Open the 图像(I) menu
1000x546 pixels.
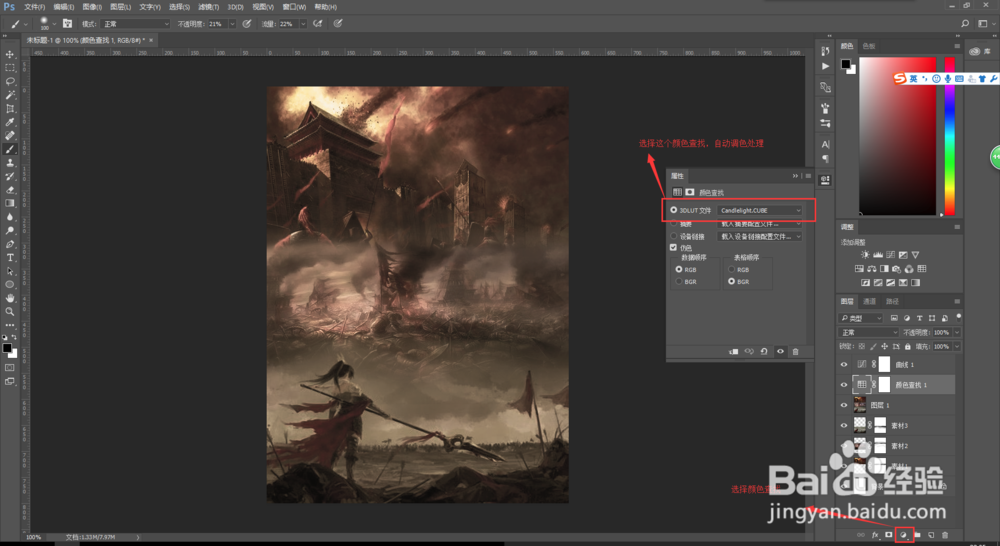pyautogui.click(x=92, y=7)
